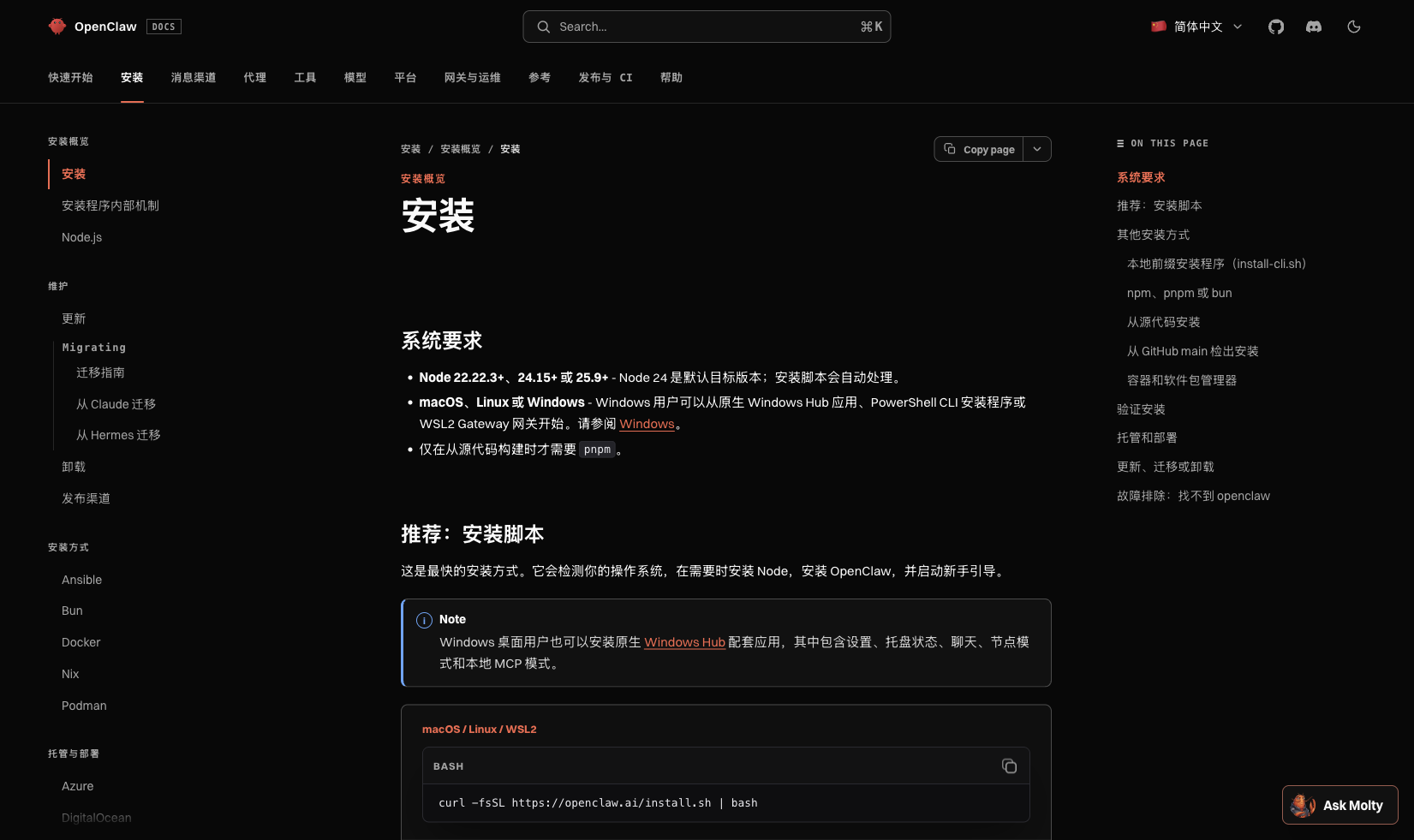1414x840 pixels.
Task: Open the Docker install method page
Action: pyautogui.click(x=81, y=642)
